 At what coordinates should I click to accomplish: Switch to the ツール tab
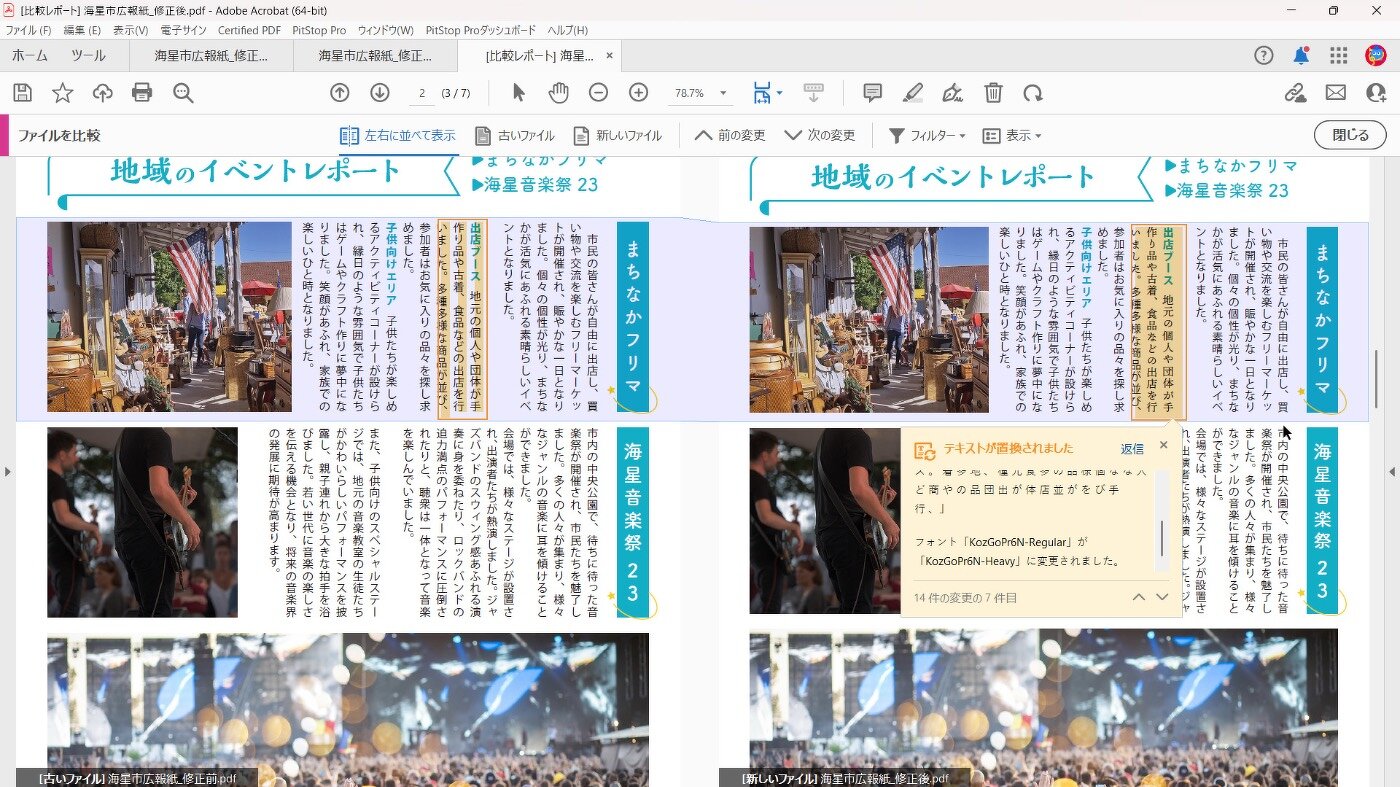click(88, 56)
